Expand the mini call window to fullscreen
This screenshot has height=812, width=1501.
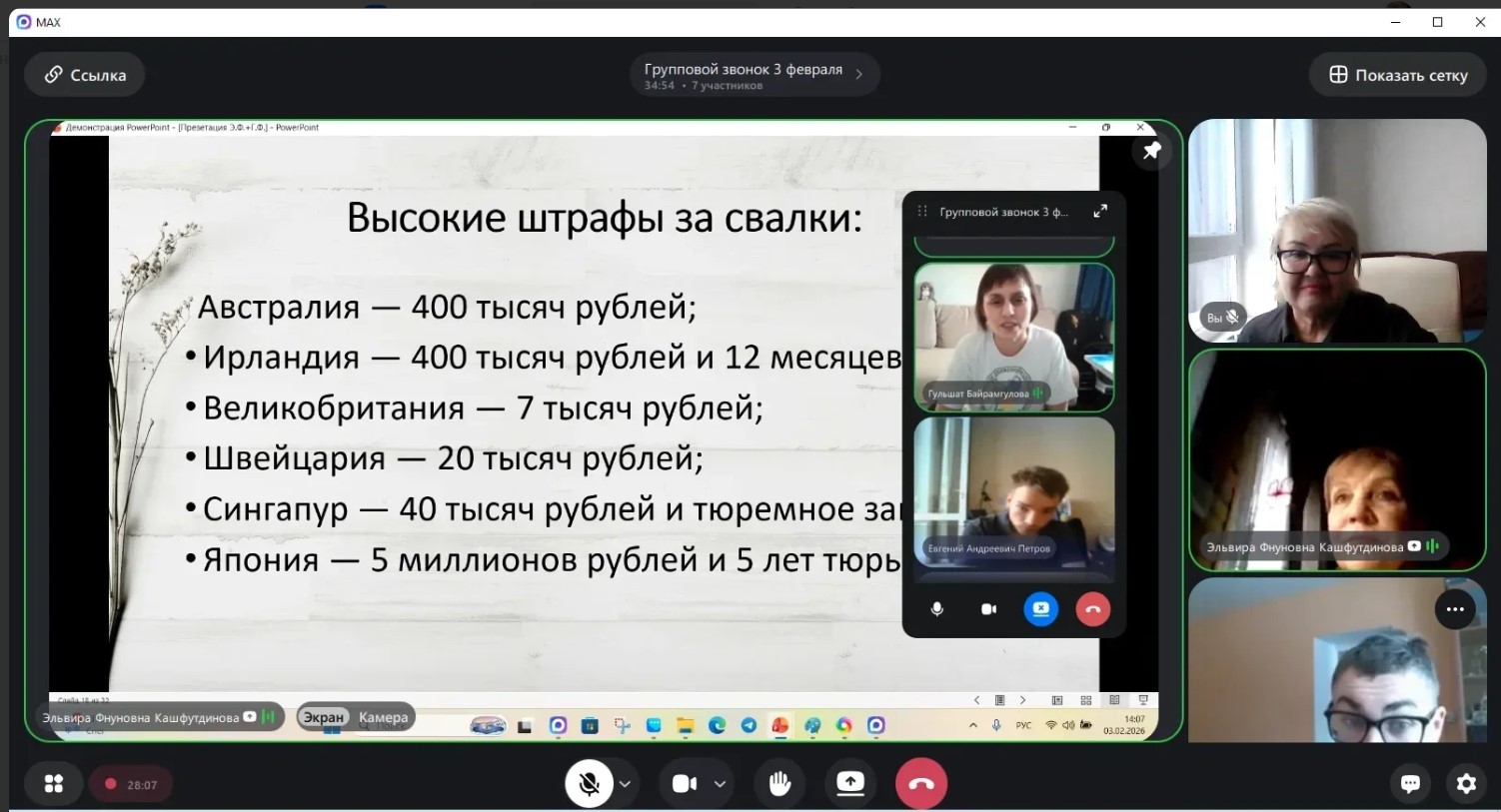(1100, 211)
